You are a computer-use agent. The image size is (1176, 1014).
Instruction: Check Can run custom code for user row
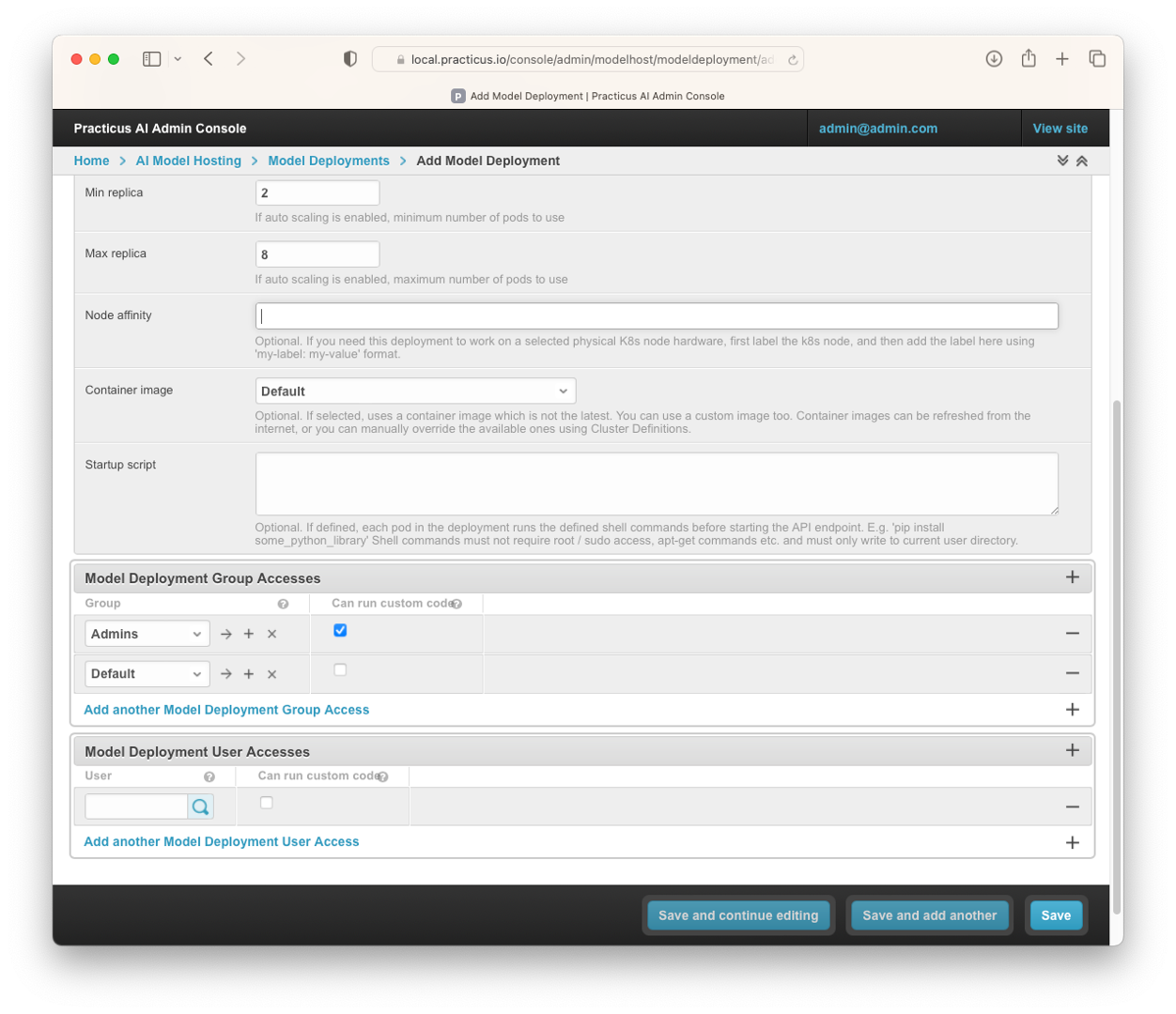(267, 803)
